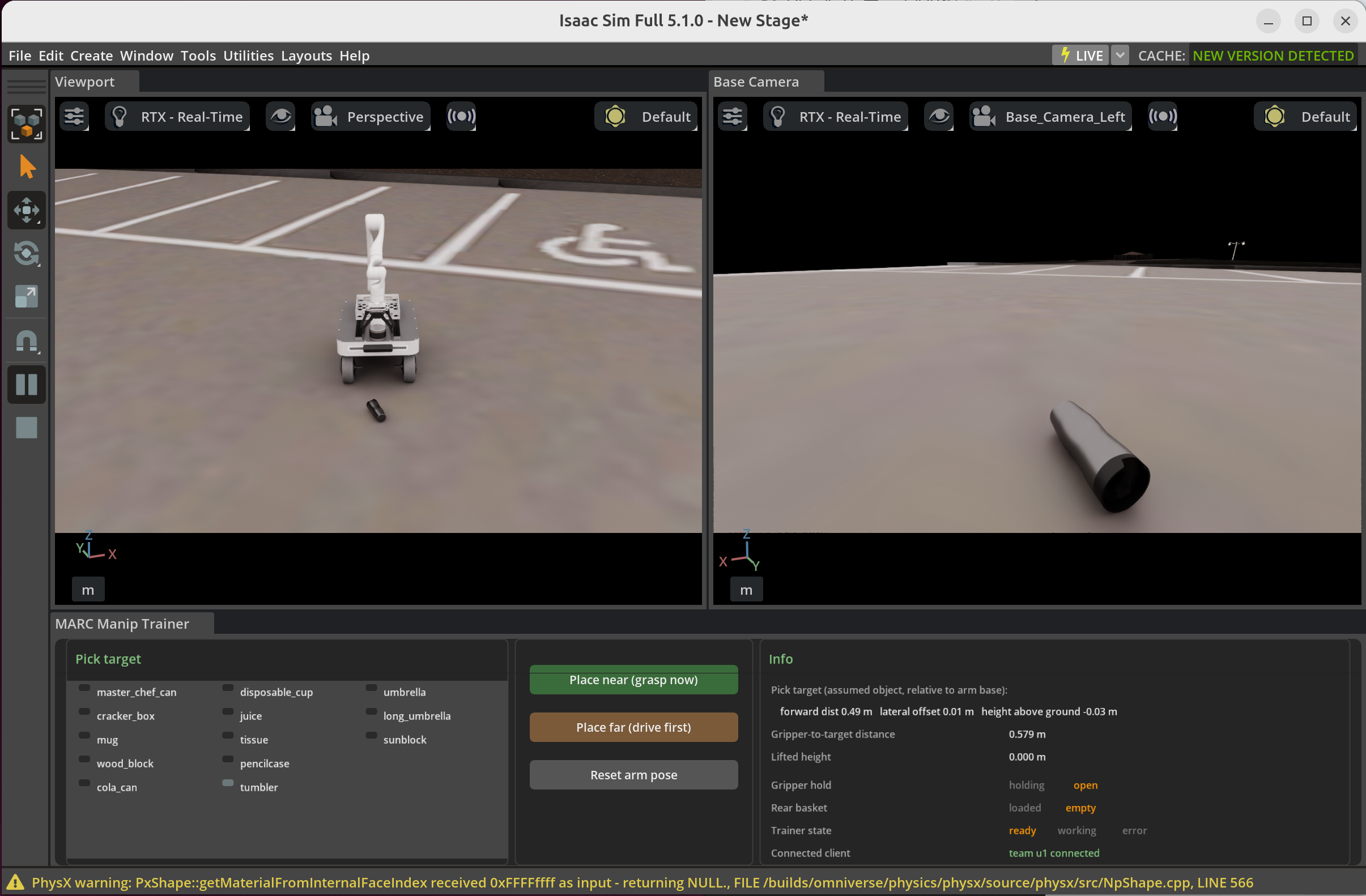Screen dimensions: 1366x896
Task: Open Viewport settings sliders icon
Action: click(x=74, y=117)
